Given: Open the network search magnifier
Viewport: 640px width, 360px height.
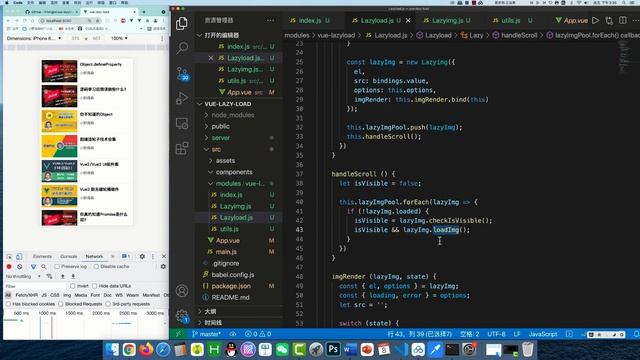Looking at the screenshot, I should click(44, 267).
